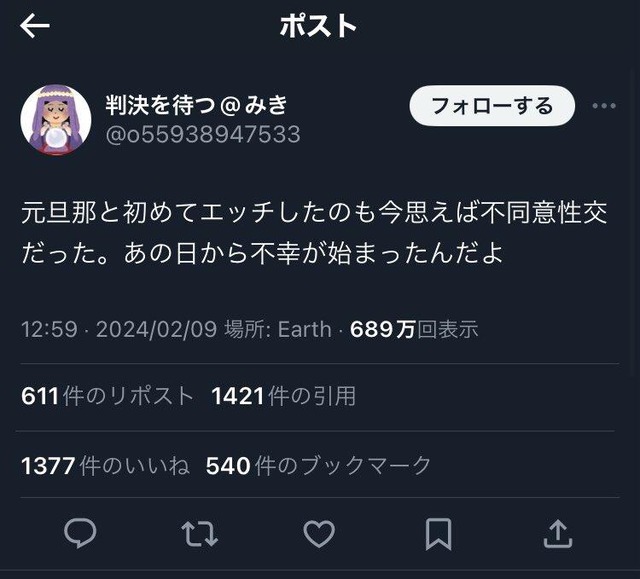
Task: View the 611件のリポスト list
Action: click(107, 396)
